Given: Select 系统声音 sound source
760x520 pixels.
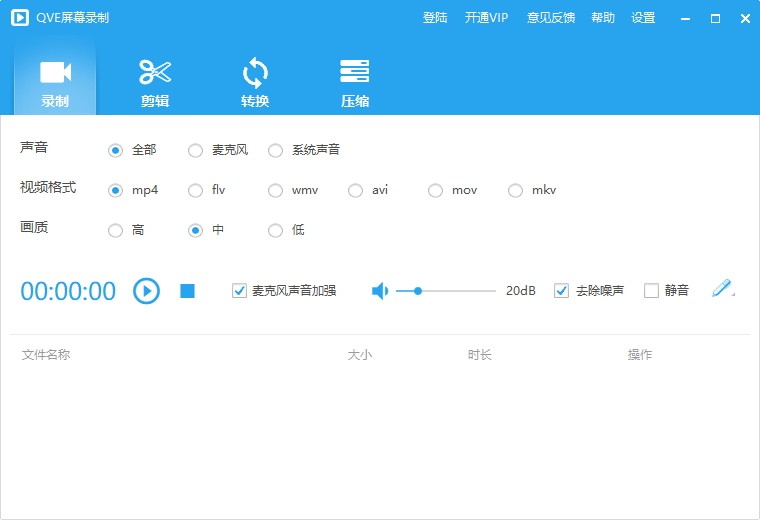Looking at the screenshot, I should coord(275,151).
